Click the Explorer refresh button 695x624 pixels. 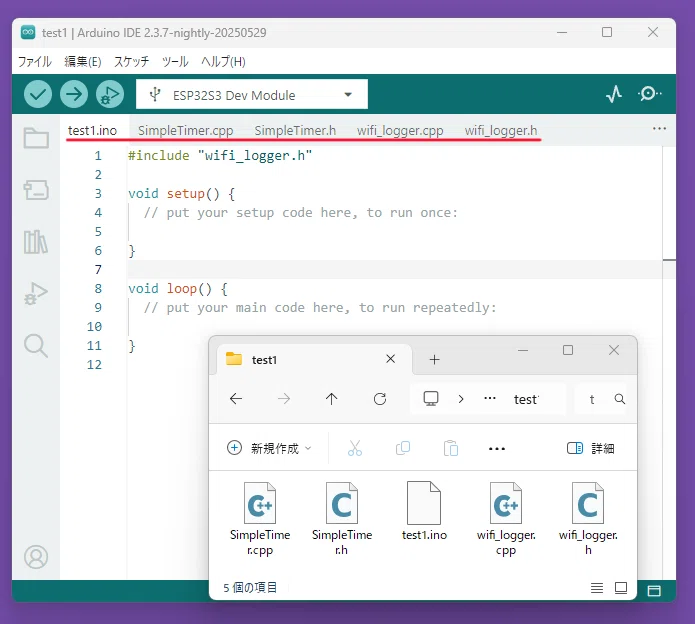click(x=380, y=399)
